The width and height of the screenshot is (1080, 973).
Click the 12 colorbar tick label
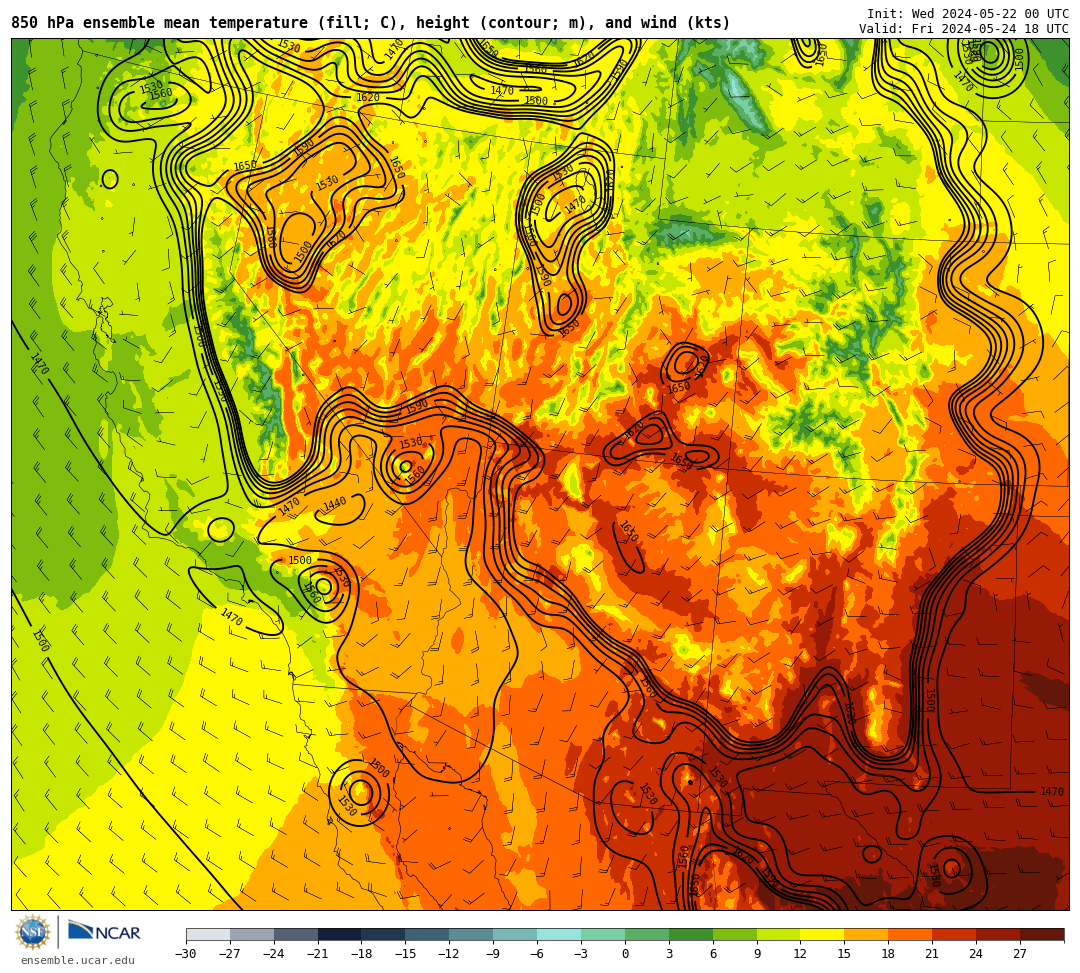coord(800,954)
